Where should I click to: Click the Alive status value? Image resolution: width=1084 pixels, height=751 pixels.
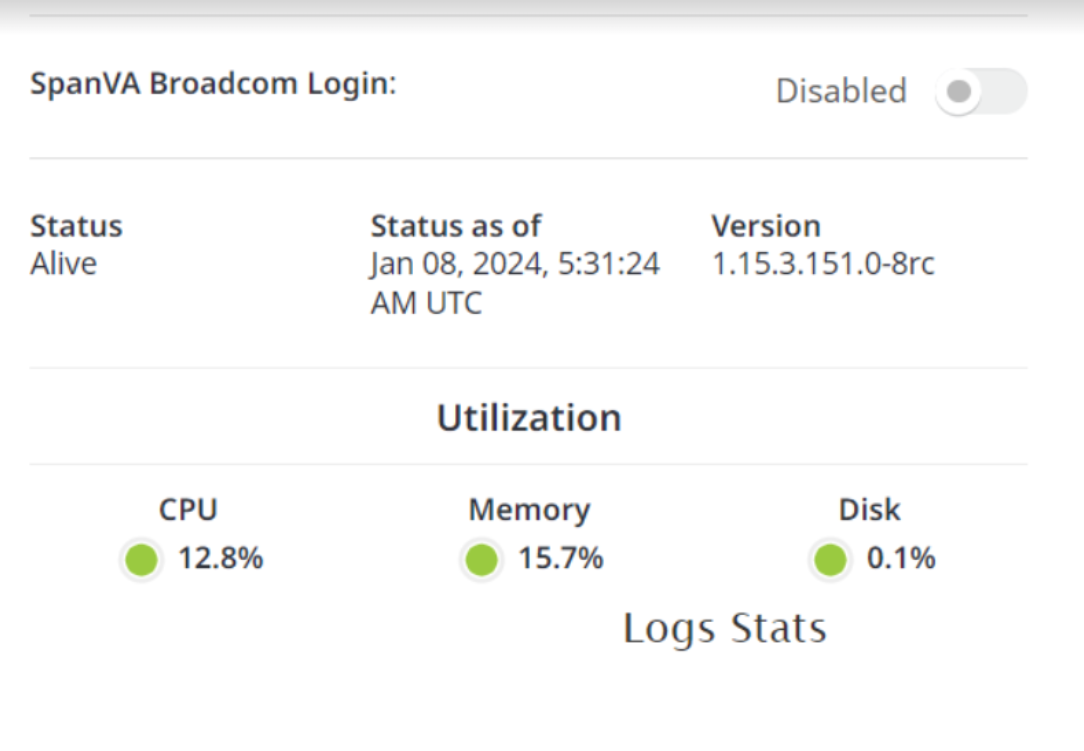(x=63, y=264)
